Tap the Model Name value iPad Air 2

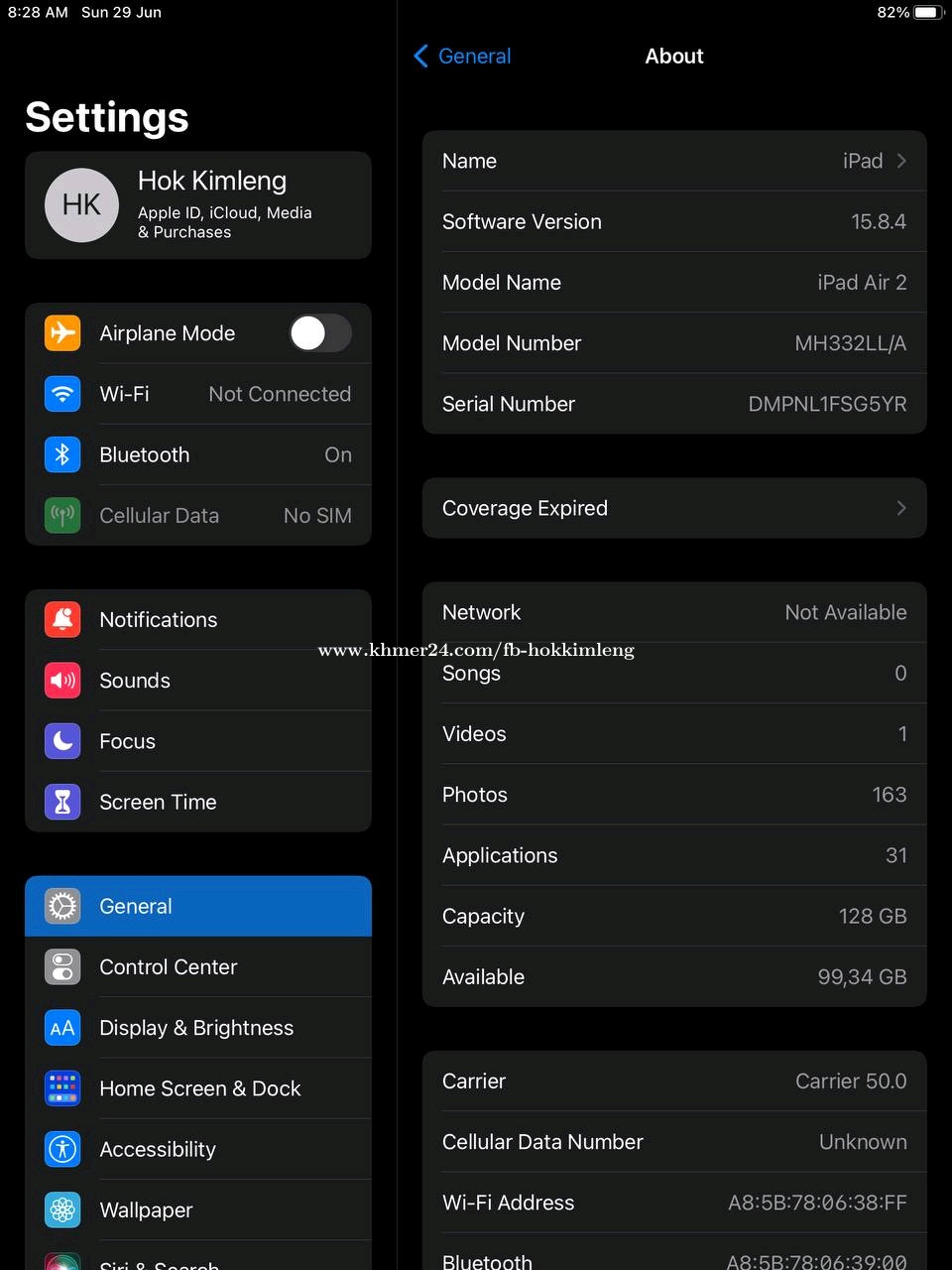click(x=862, y=283)
